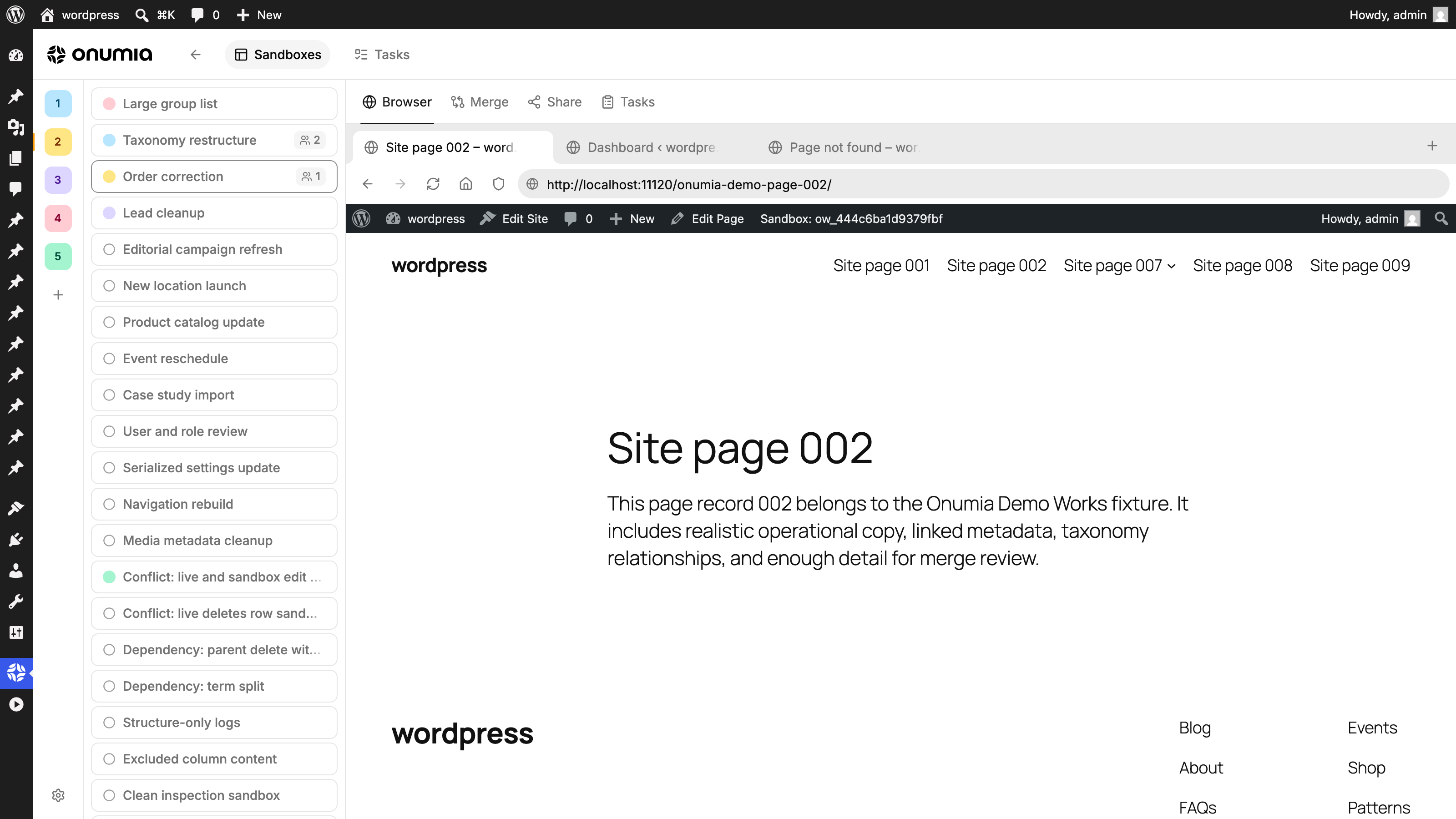The width and height of the screenshot is (1456, 819).
Task: Reload the embedded browser page
Action: point(433,184)
